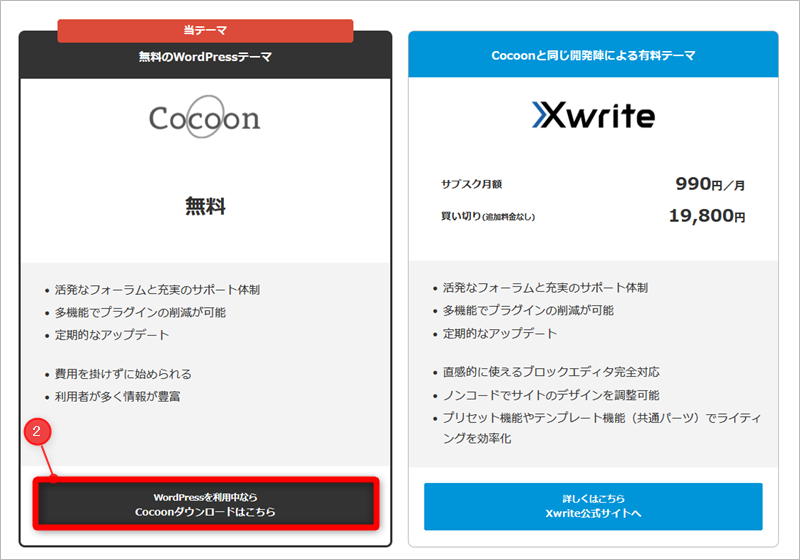
Task: Click the '無料のWordPressテーマ' header
Action: (205, 57)
